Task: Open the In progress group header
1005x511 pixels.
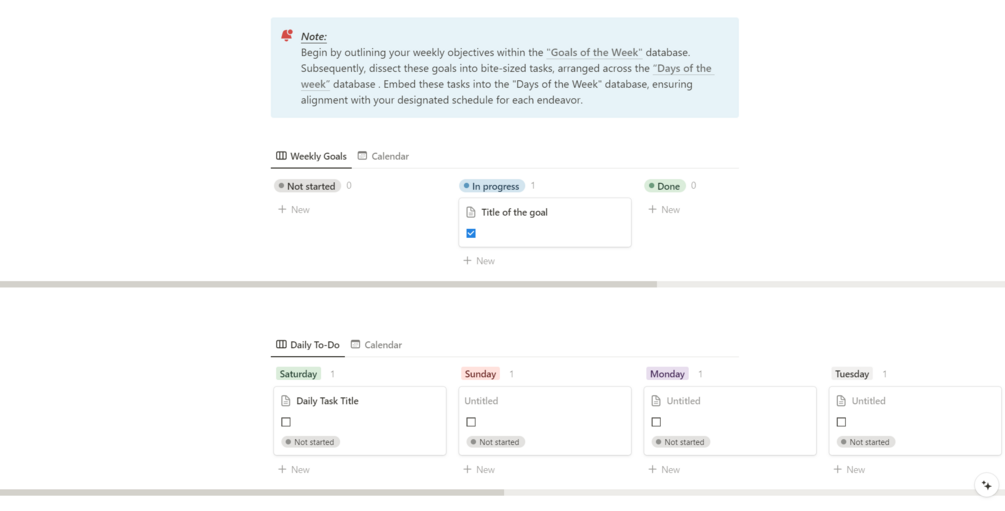Action: 491,186
